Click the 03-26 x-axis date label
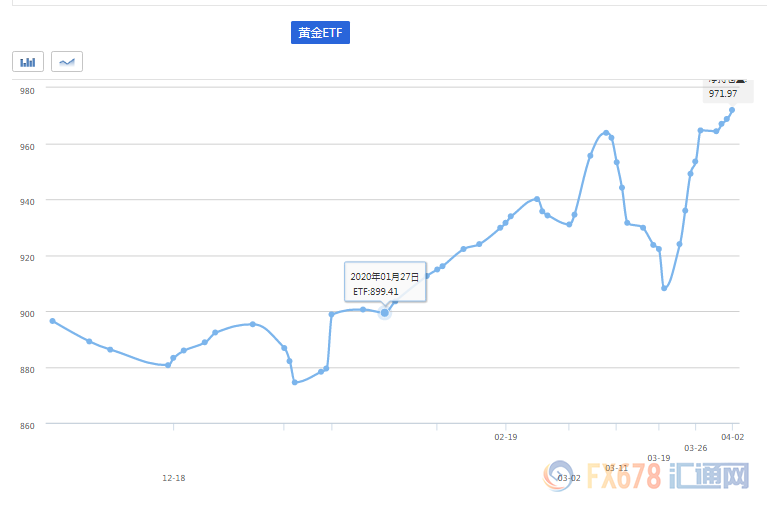The image size is (767, 512). tap(696, 448)
